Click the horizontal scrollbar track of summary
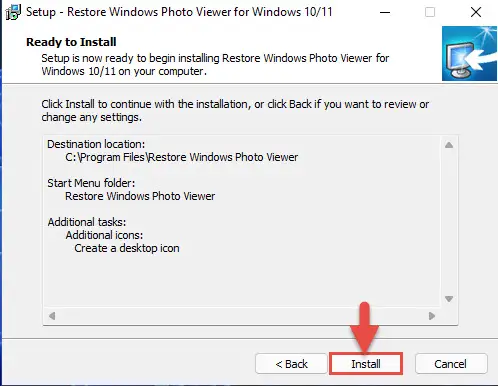The height and width of the screenshot is (386, 498). 242,316
